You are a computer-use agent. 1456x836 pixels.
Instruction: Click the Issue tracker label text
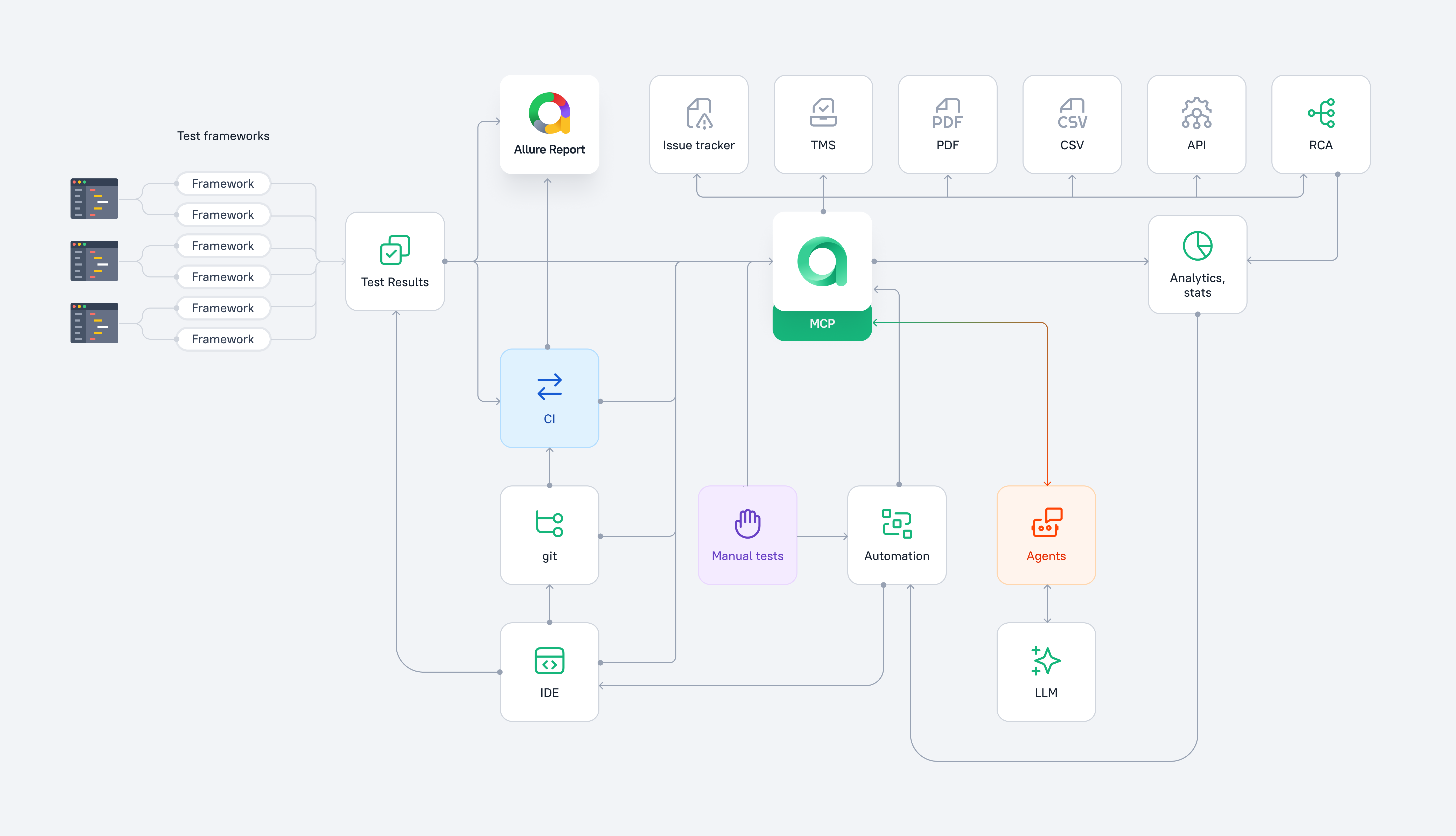coord(698,145)
